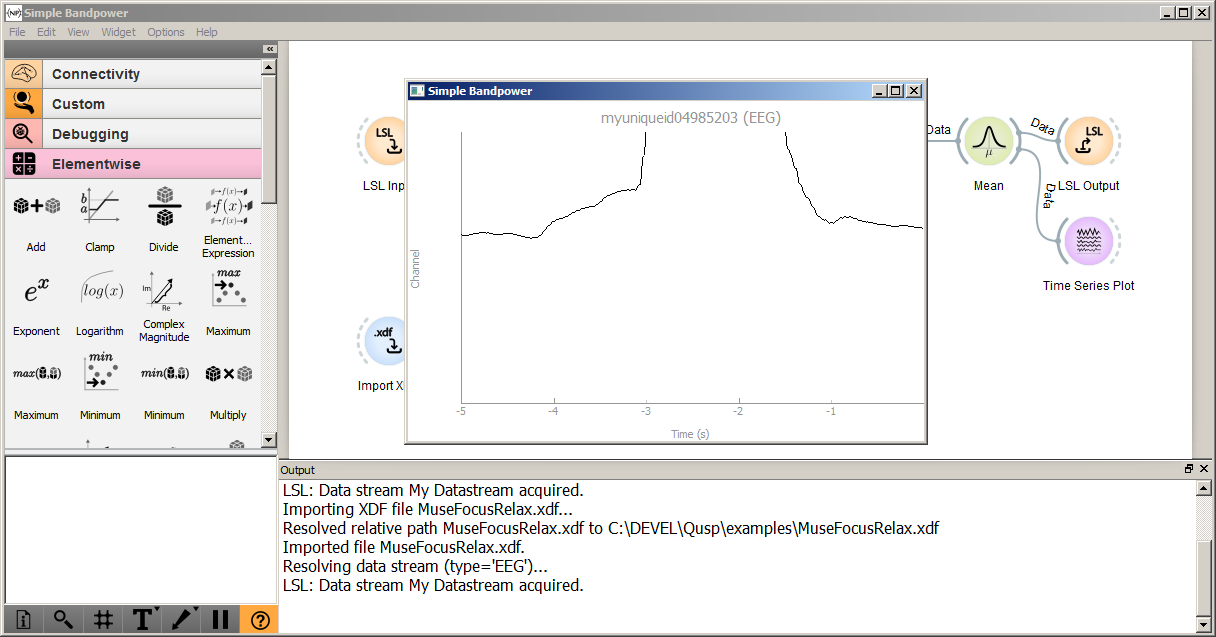Toggle the orange help question mark button
The height and width of the screenshot is (637, 1216).
point(260,620)
